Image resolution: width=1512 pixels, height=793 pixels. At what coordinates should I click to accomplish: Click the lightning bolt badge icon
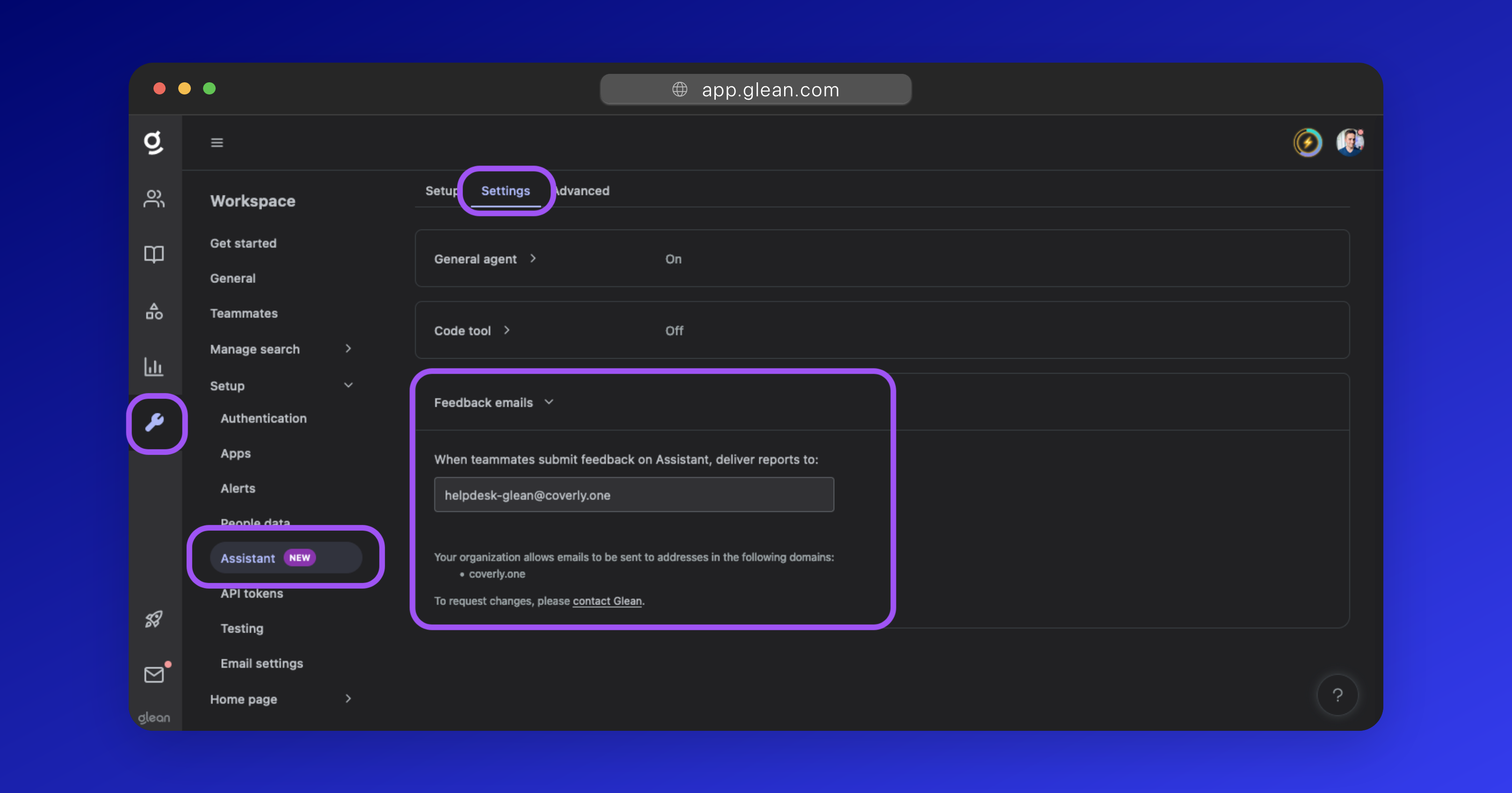pyautogui.click(x=1307, y=143)
